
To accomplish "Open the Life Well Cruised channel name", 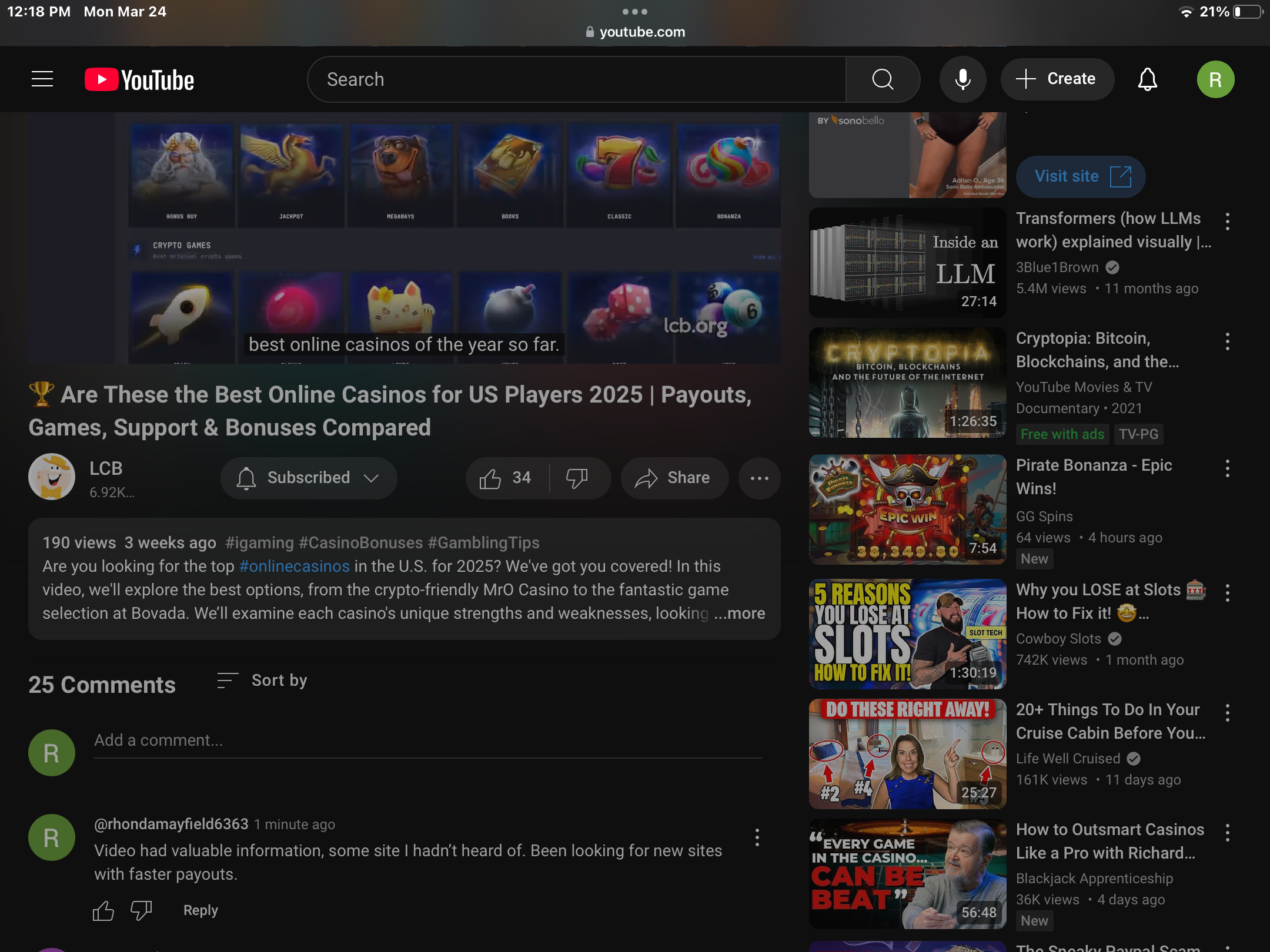I will click(1068, 759).
